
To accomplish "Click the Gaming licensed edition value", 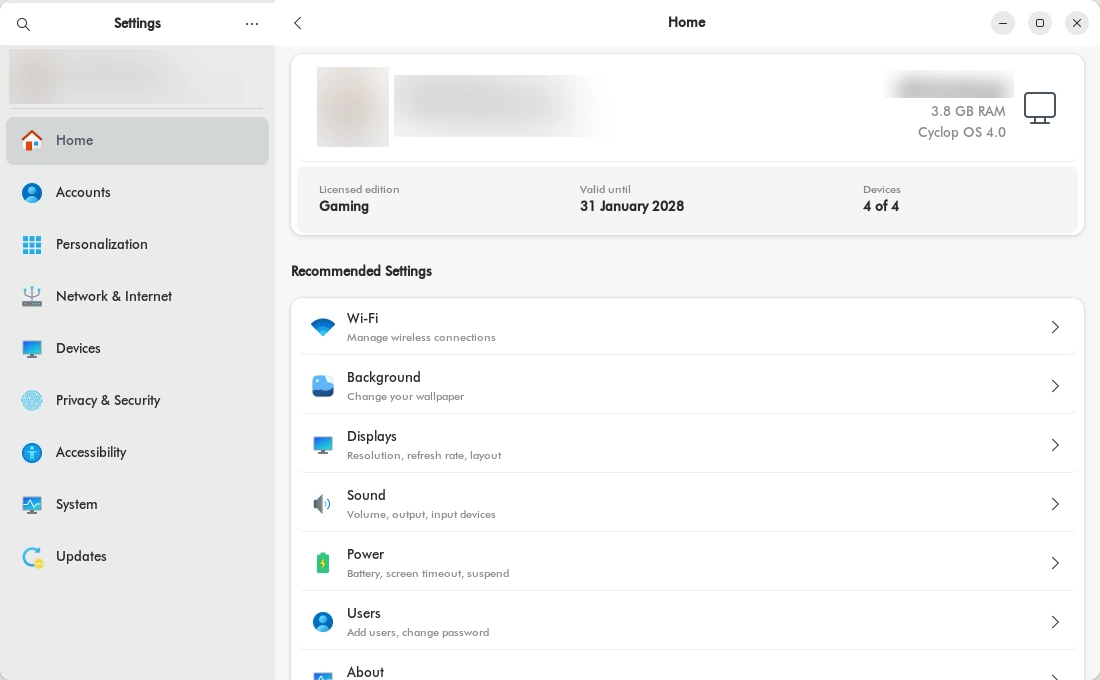I will 344,206.
